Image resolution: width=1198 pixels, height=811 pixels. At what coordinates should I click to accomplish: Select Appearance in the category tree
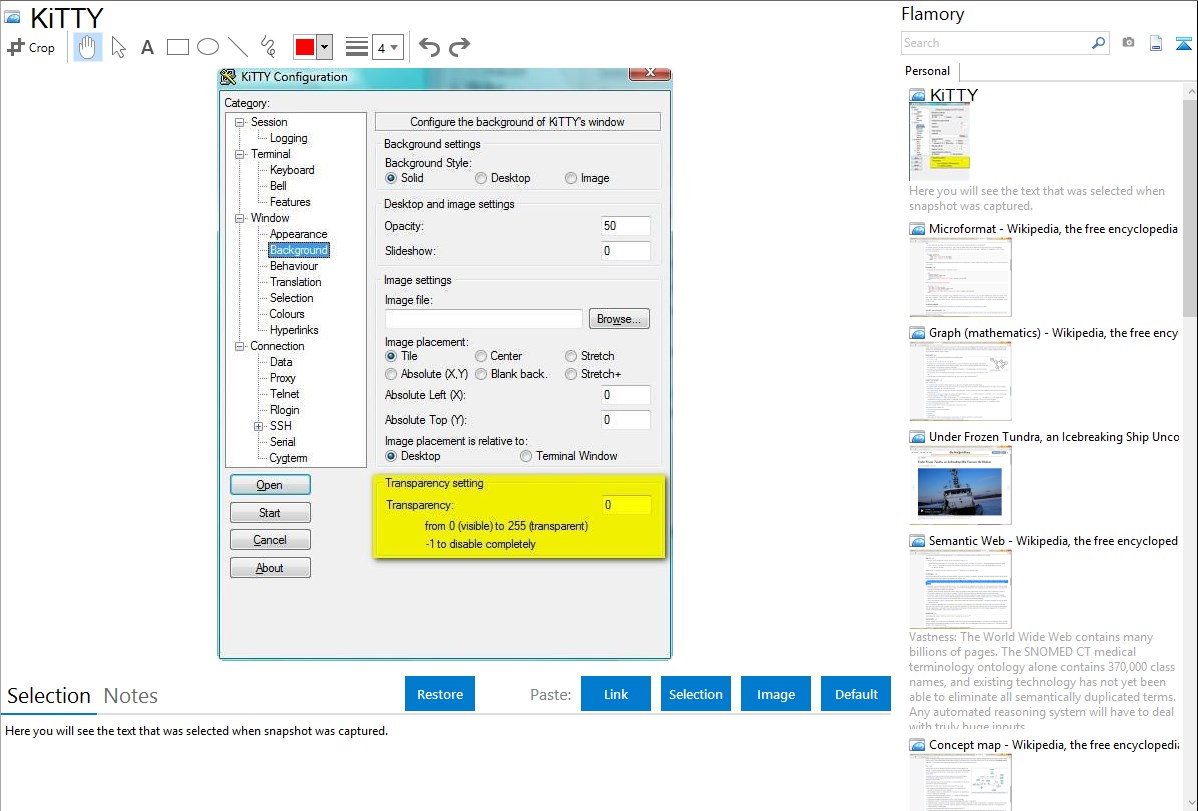coord(298,234)
